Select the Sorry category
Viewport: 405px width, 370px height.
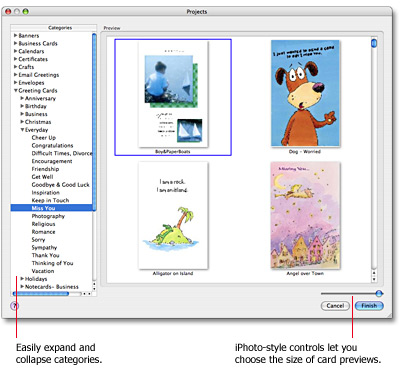[x=38, y=240]
